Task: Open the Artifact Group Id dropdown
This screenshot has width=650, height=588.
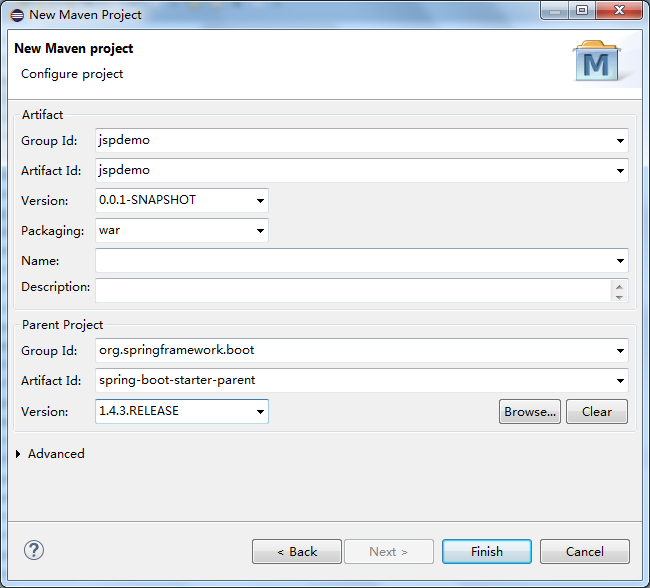Action: 620,141
